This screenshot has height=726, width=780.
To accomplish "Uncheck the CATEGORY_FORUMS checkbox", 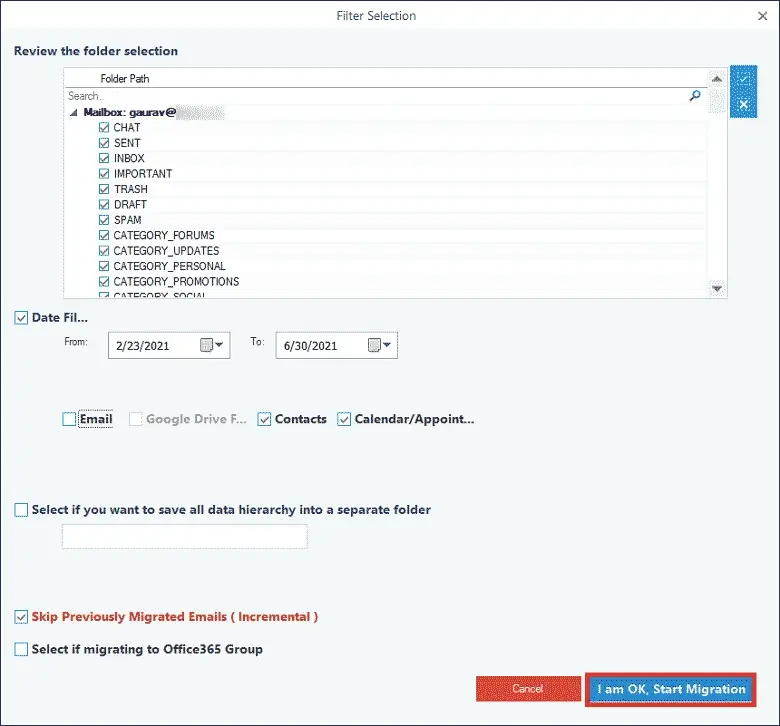I will (x=103, y=235).
